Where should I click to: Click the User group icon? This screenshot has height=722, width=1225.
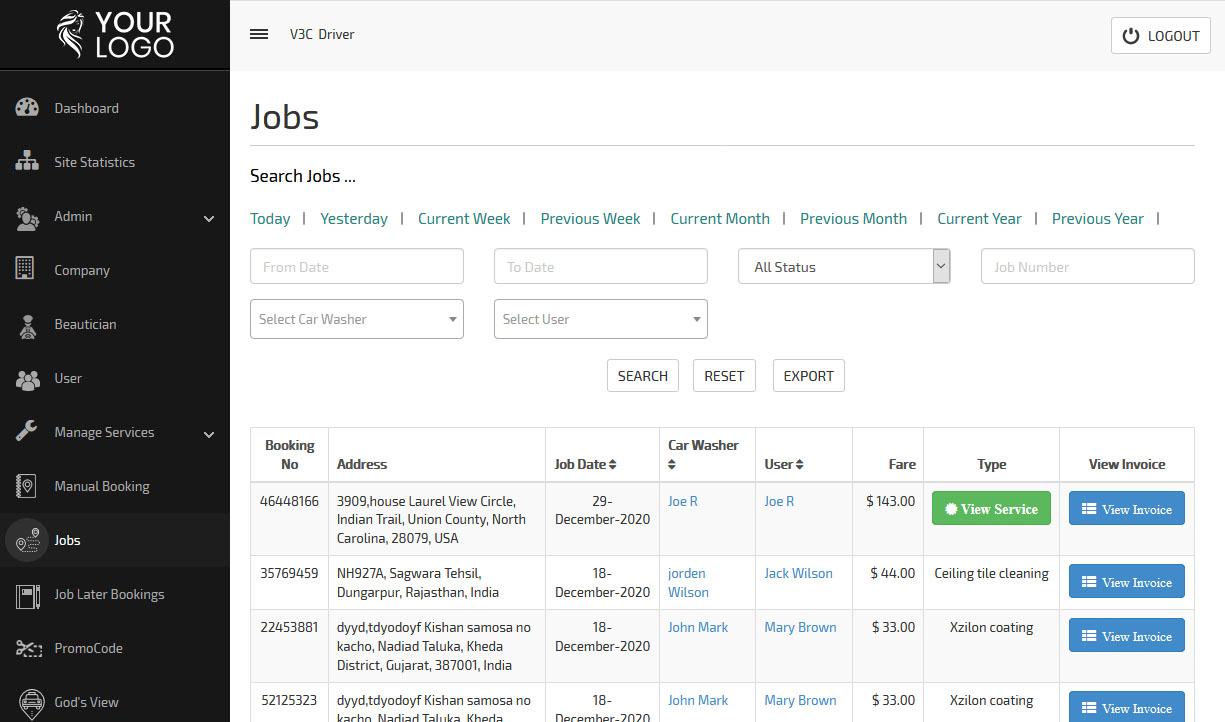pyautogui.click(x=27, y=379)
